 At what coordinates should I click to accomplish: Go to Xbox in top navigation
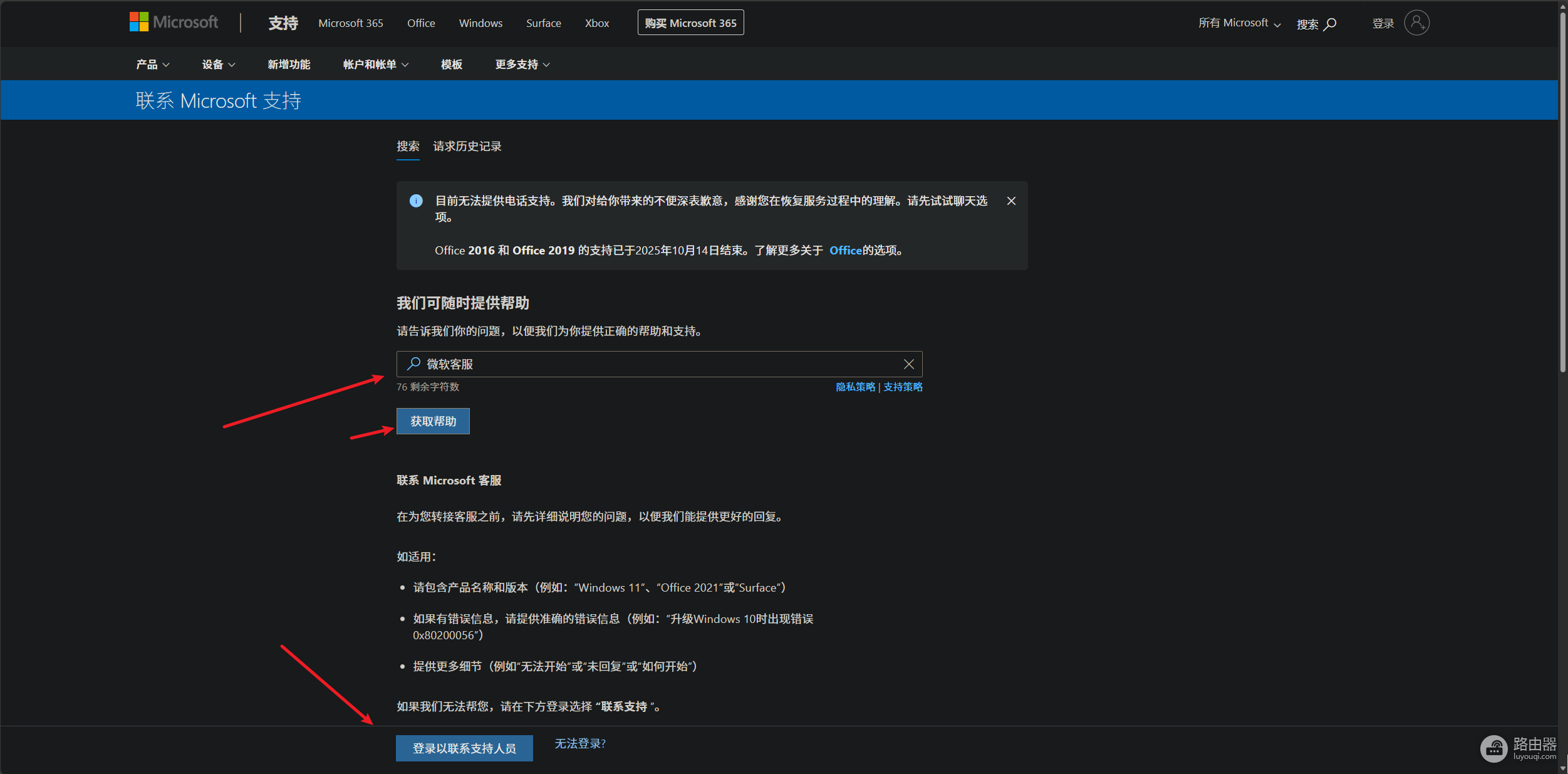click(597, 23)
